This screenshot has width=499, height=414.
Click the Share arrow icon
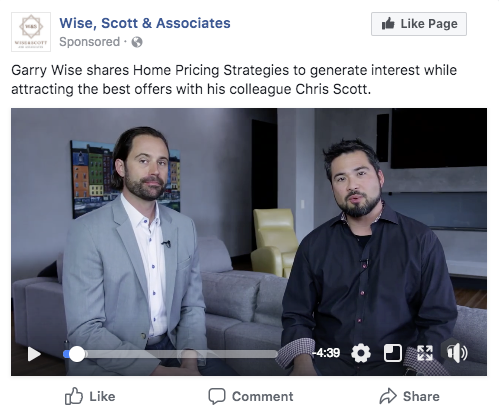click(388, 396)
